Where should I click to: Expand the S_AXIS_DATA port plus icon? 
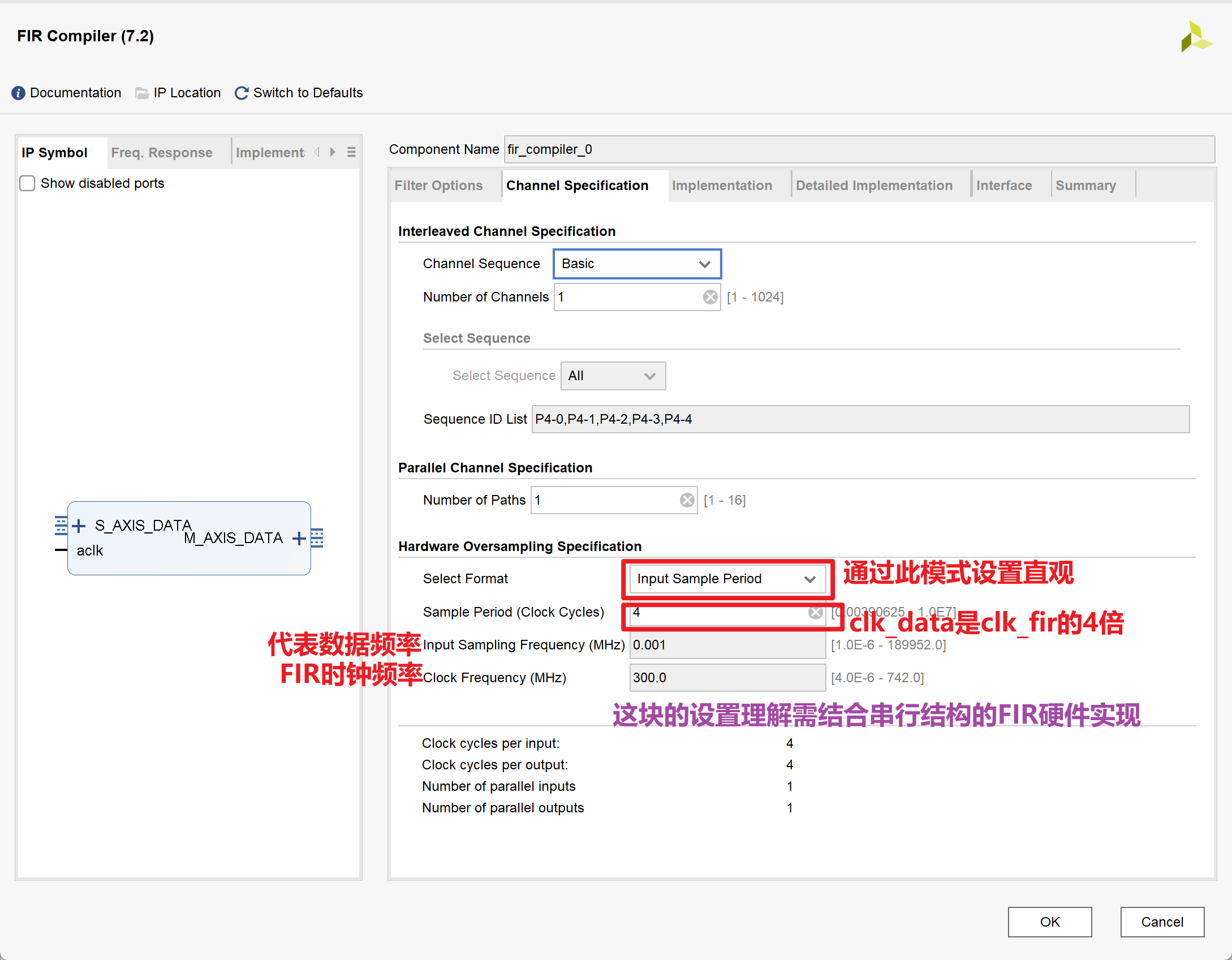tap(79, 526)
